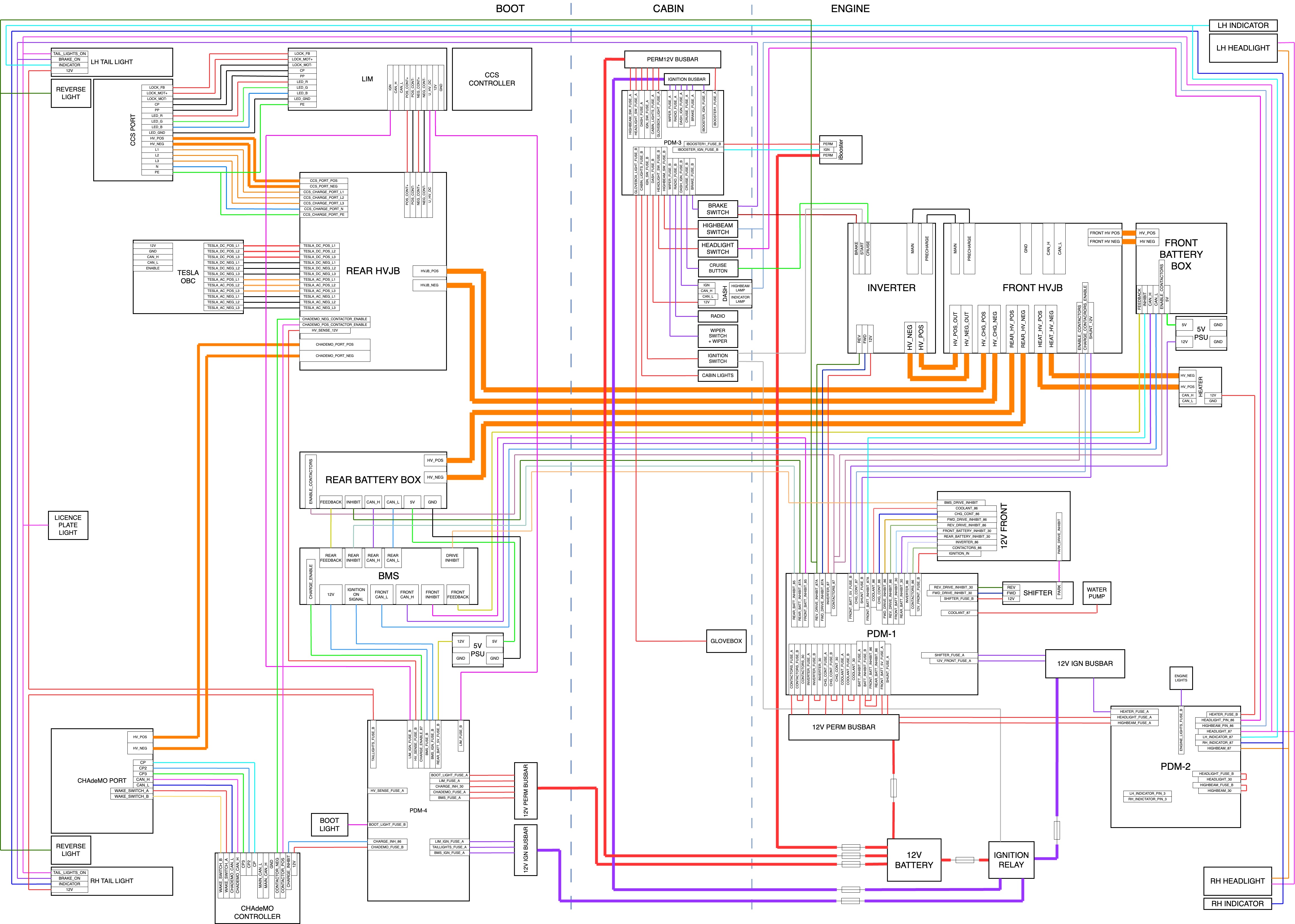Screen dimensions: 1295x924
Task: Click the ENGINE LIGHTS box
Action: [x=1181, y=678]
